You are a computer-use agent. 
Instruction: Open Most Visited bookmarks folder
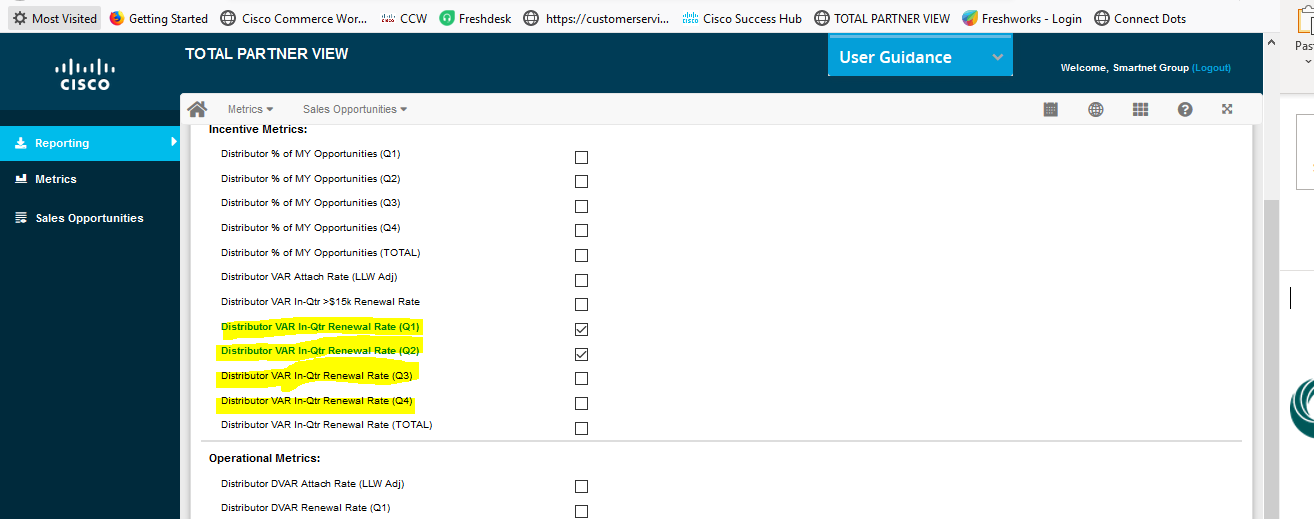[54, 18]
